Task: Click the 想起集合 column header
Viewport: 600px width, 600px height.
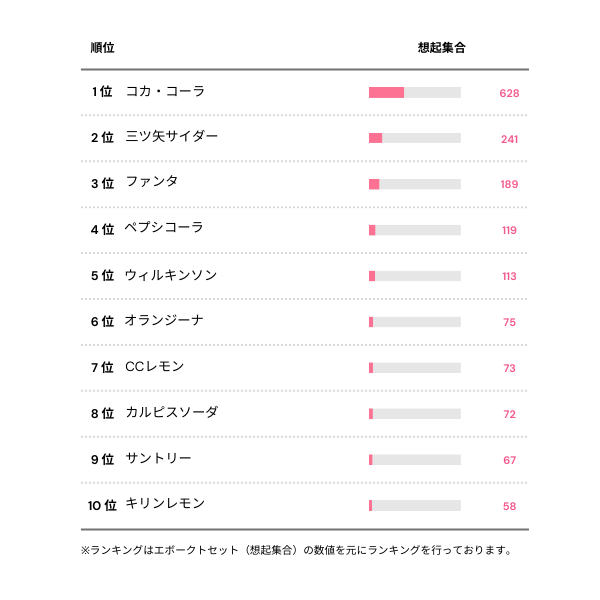Action: click(441, 47)
